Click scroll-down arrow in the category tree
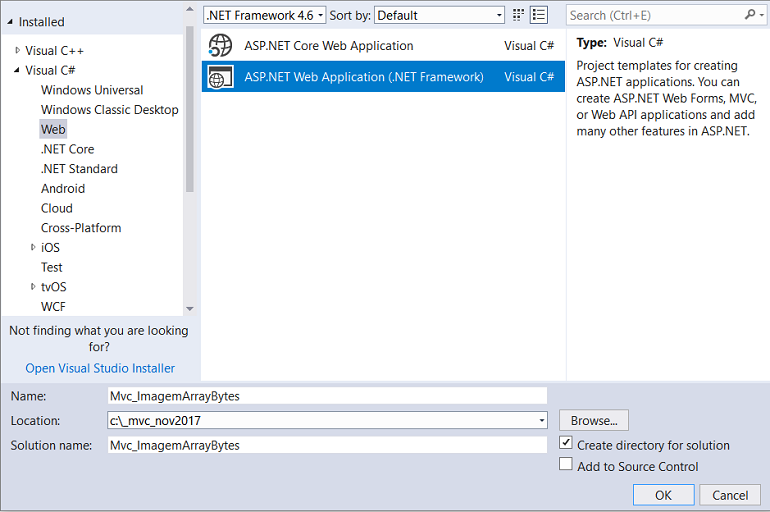770x512 pixels. 190,309
